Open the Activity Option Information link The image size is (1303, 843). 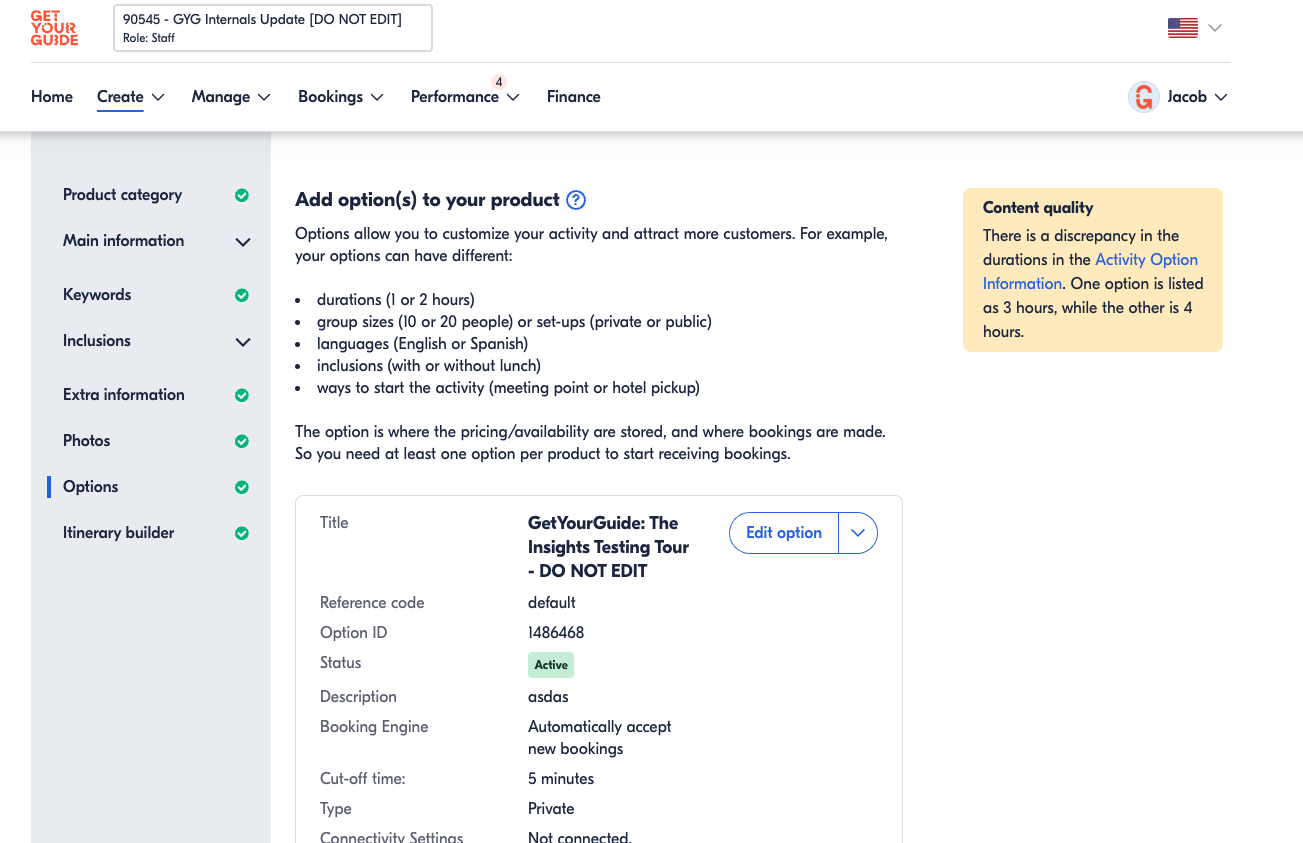[x=1090, y=271]
